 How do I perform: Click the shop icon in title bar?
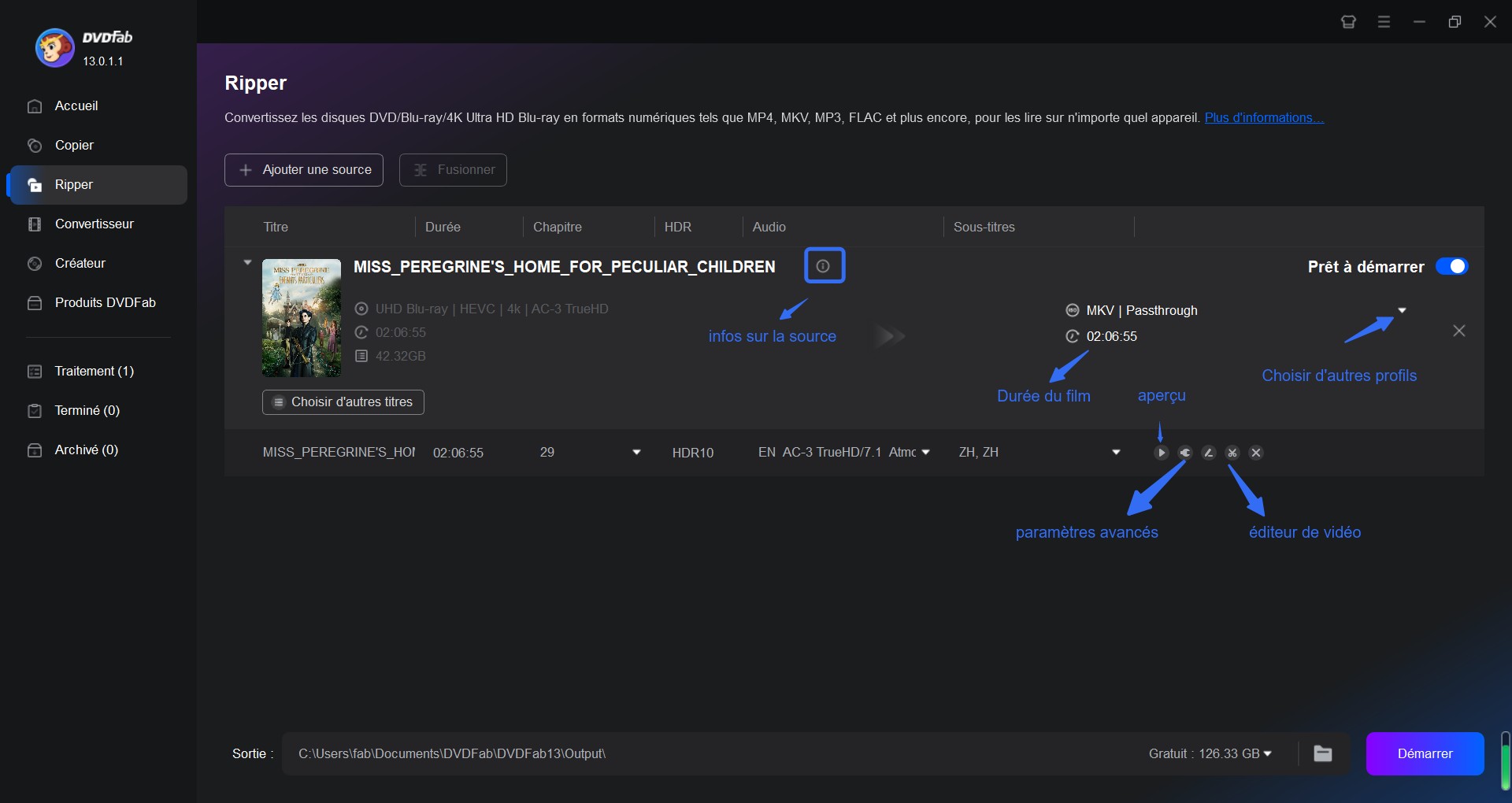tap(1348, 22)
